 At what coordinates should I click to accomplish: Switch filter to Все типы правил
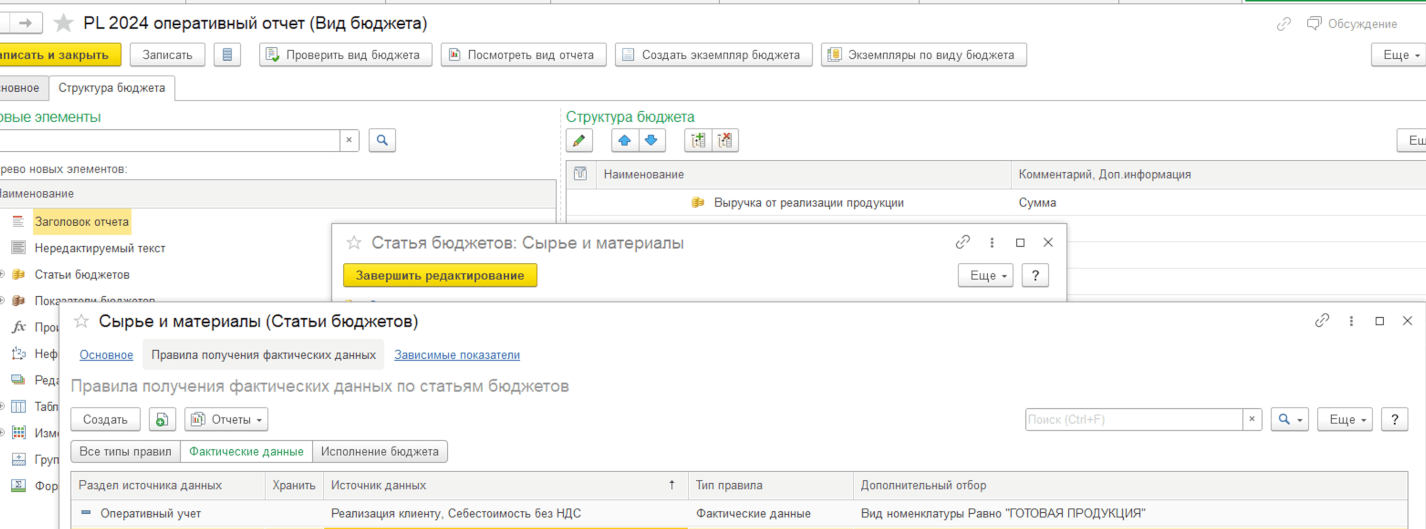[125, 452]
